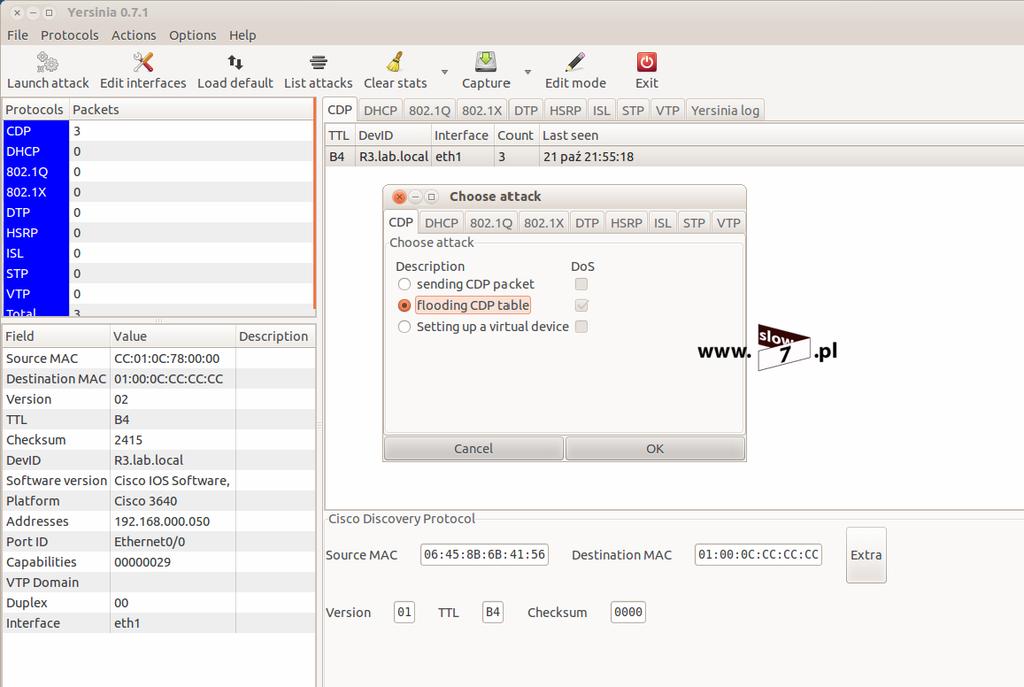
Task: Click the Load default arrows icon
Action: click(x=235, y=62)
